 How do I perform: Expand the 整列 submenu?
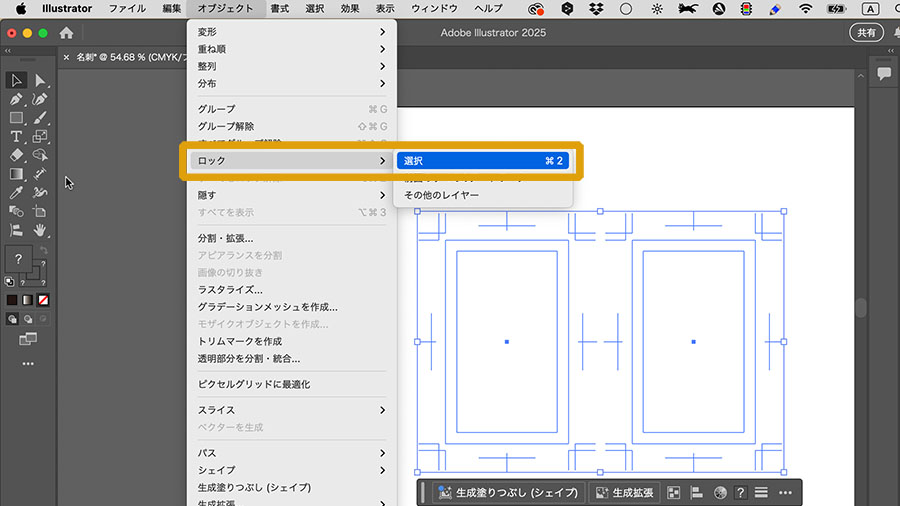pos(292,67)
